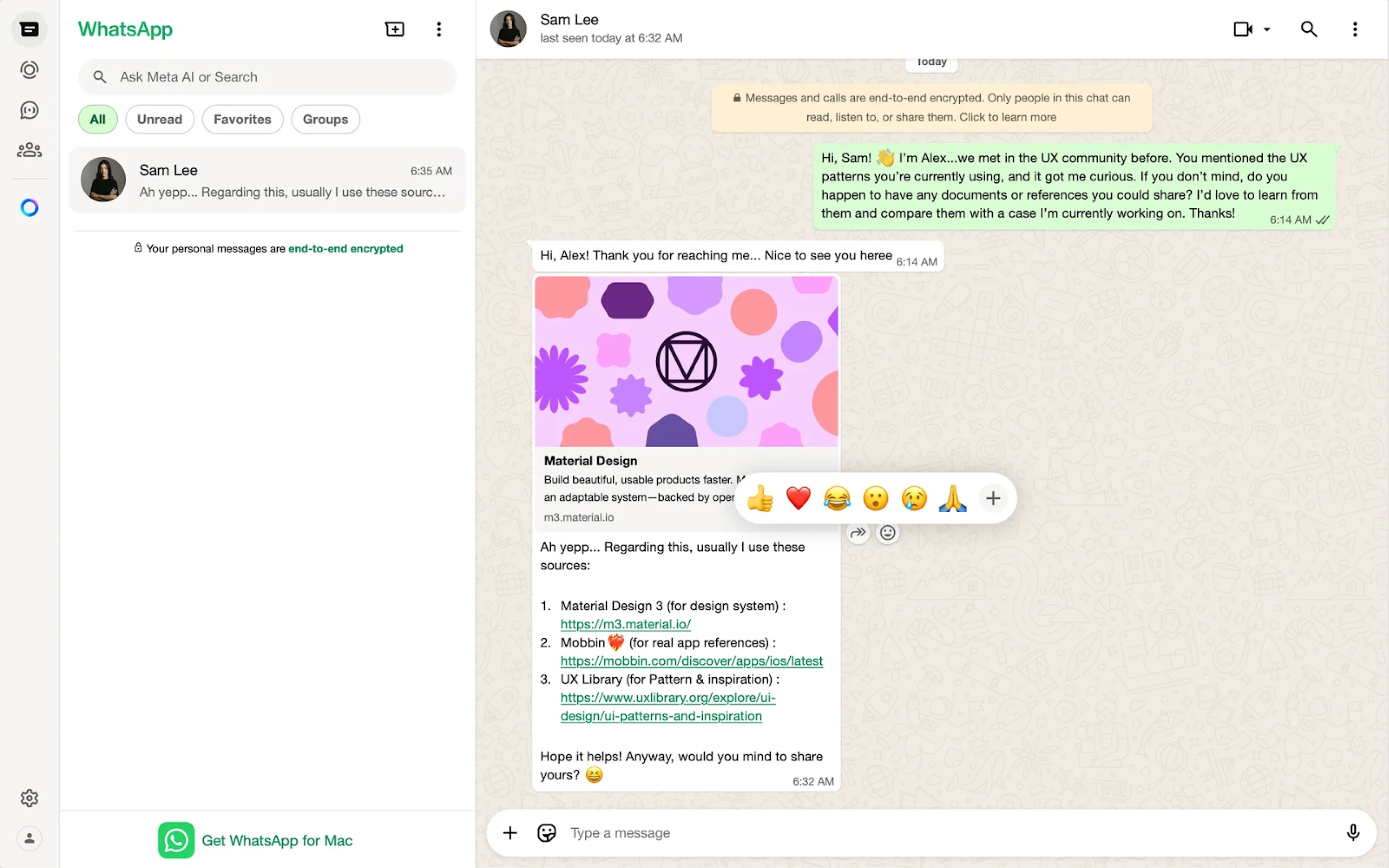Enable the All chats filter

tap(98, 119)
